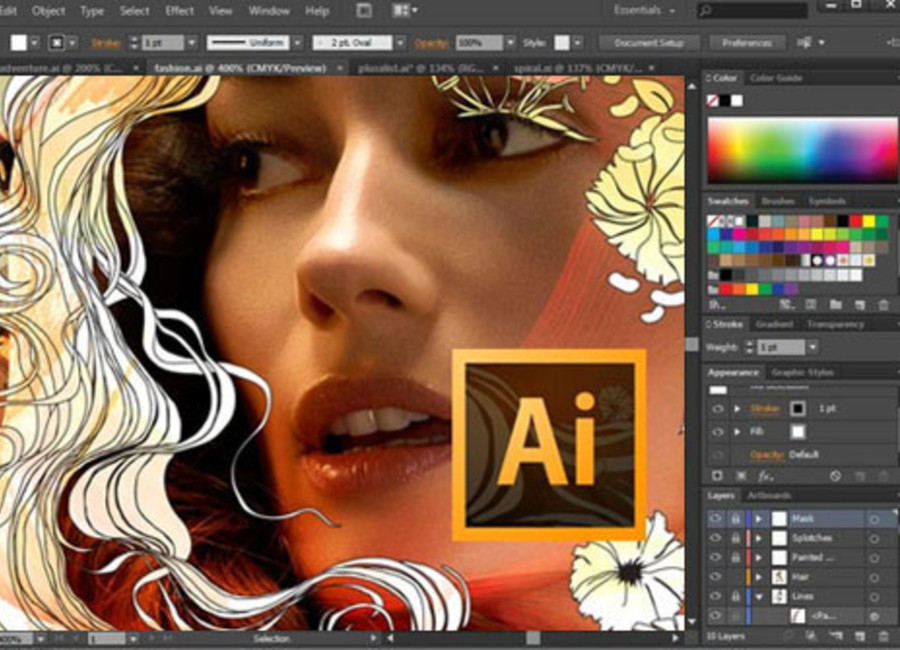Screen dimensions: 900x650
Task: Hide the Hair layer via its eye icon
Action: click(x=715, y=577)
